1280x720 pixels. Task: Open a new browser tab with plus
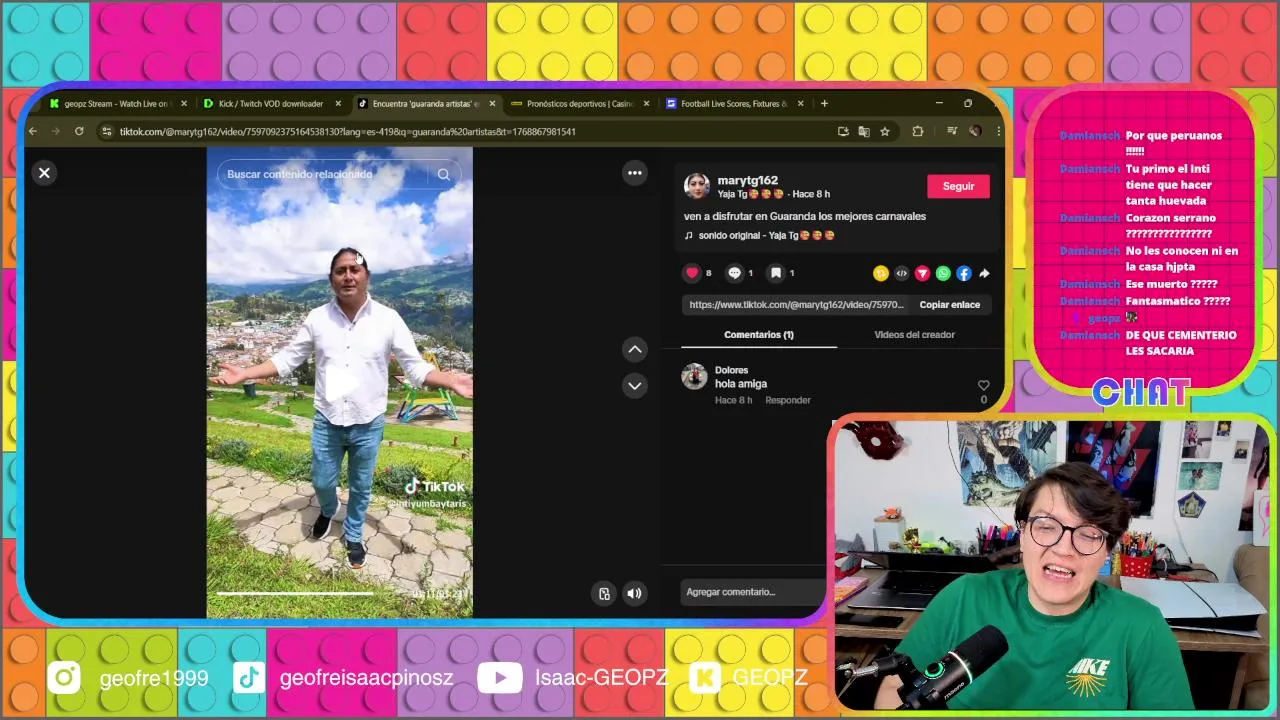coord(824,104)
